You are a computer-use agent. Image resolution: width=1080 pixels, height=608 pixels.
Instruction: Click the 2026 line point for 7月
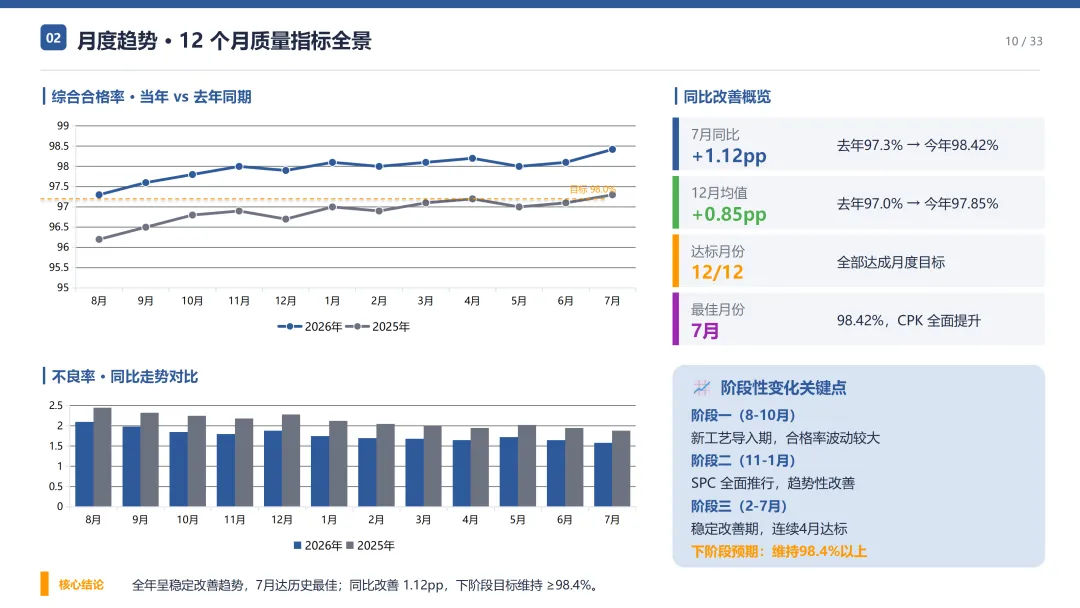point(612,149)
